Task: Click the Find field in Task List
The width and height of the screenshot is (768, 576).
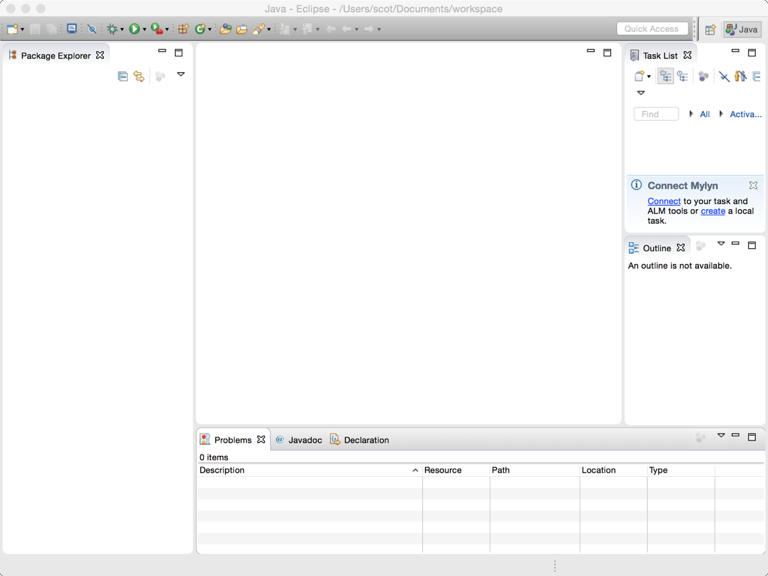Action: click(x=656, y=114)
